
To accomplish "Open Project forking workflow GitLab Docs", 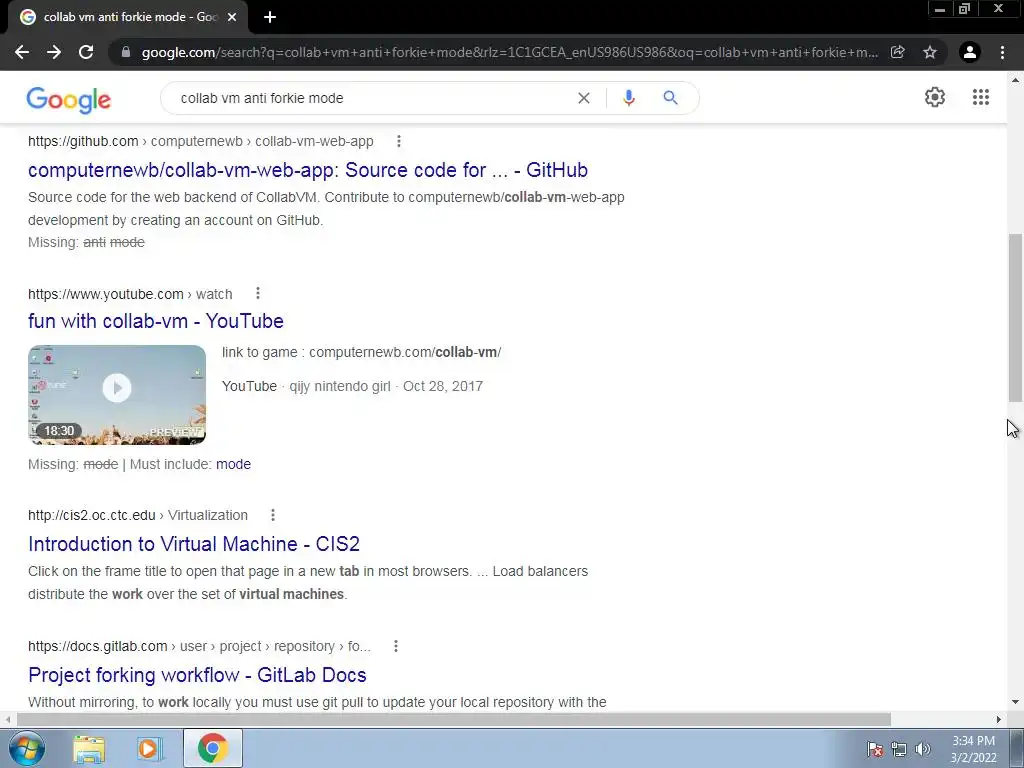I will pyautogui.click(x=197, y=675).
